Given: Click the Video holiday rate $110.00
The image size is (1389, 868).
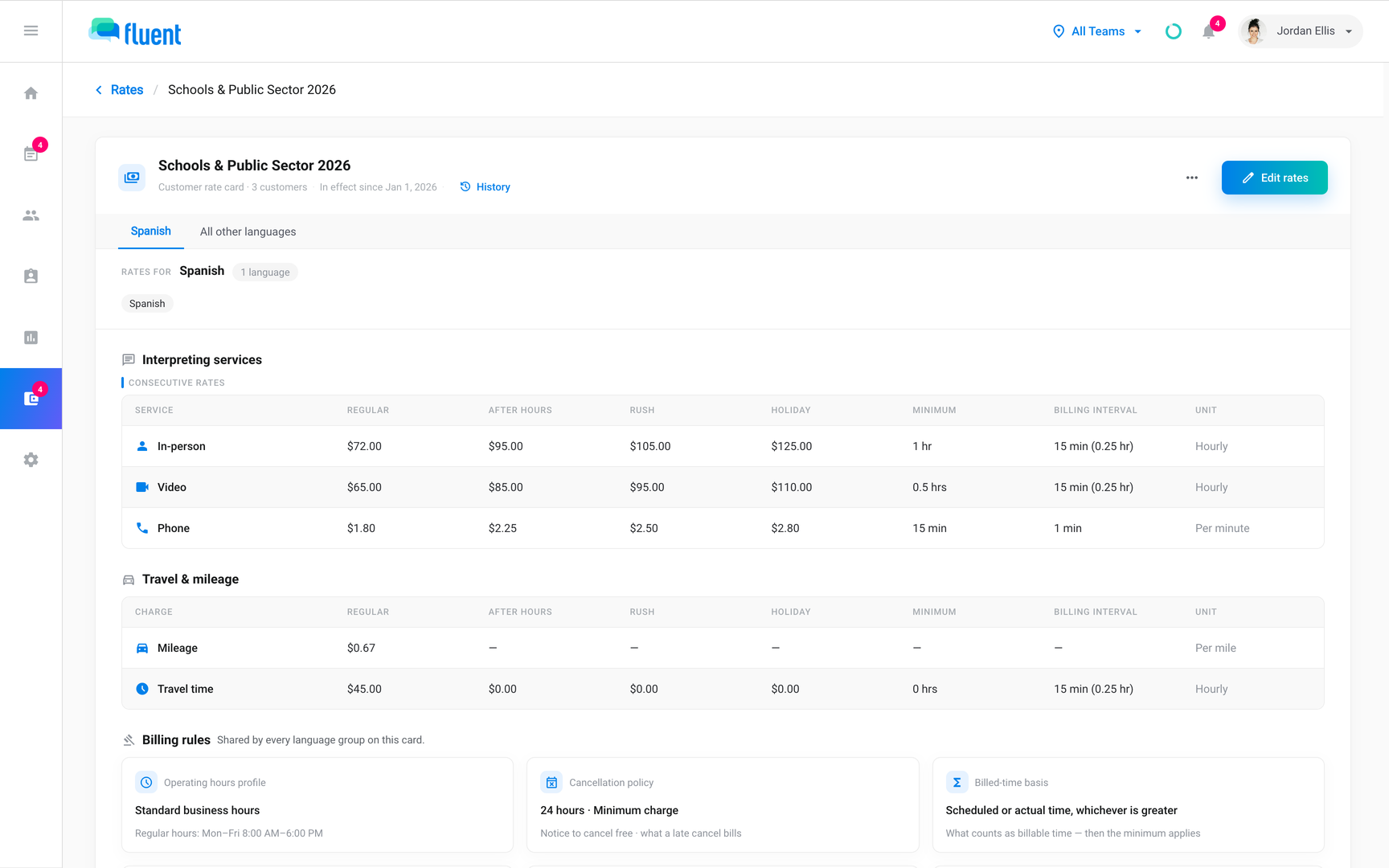Looking at the screenshot, I should (791, 487).
